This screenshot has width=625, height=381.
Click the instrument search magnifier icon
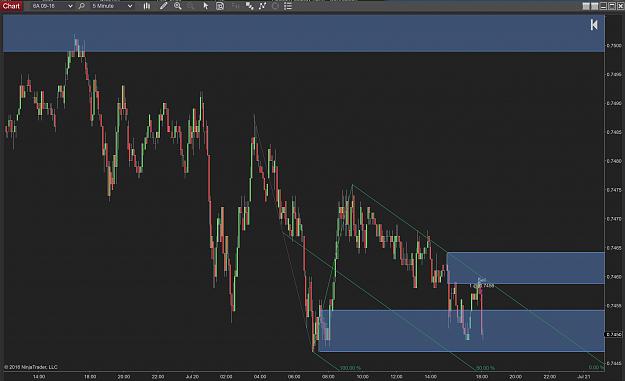pyautogui.click(x=82, y=6)
